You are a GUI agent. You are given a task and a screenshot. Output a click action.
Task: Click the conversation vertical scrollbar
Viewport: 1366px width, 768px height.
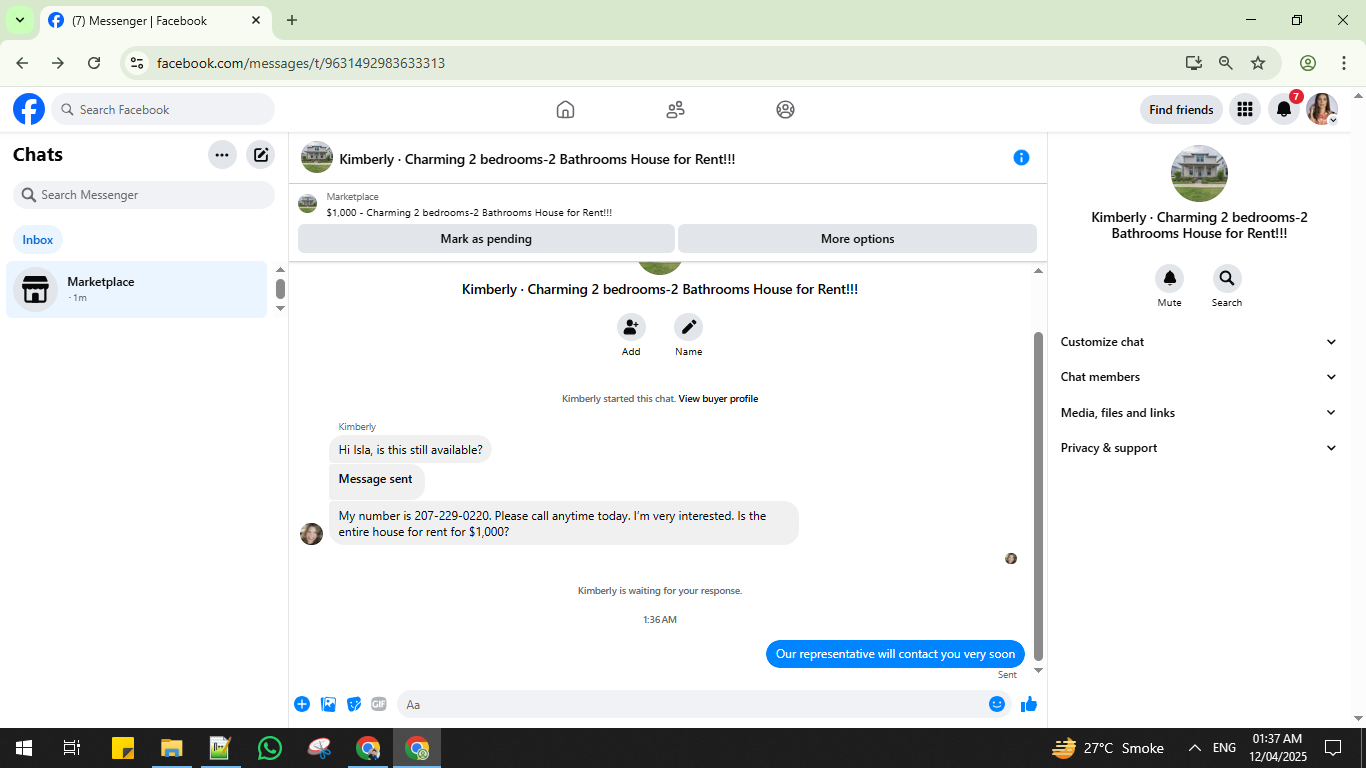click(x=1038, y=497)
